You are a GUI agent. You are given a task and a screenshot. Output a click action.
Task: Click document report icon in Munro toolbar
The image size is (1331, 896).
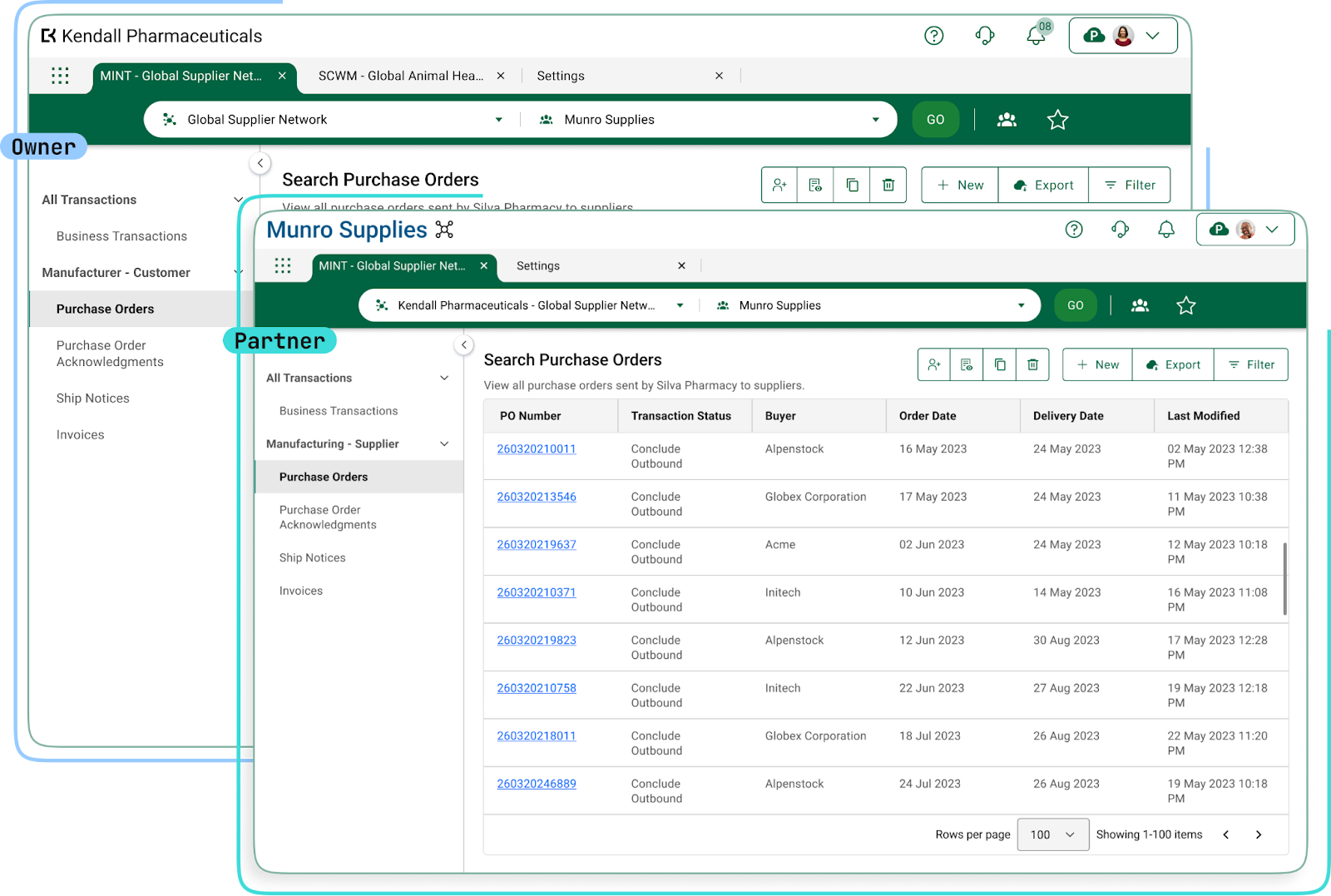click(x=967, y=364)
